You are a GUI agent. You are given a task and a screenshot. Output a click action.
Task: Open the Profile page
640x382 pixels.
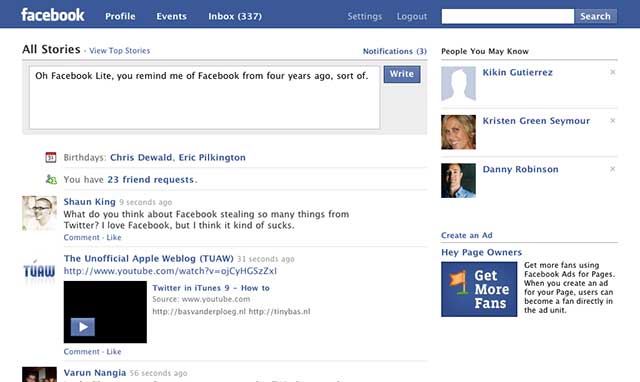tap(120, 16)
